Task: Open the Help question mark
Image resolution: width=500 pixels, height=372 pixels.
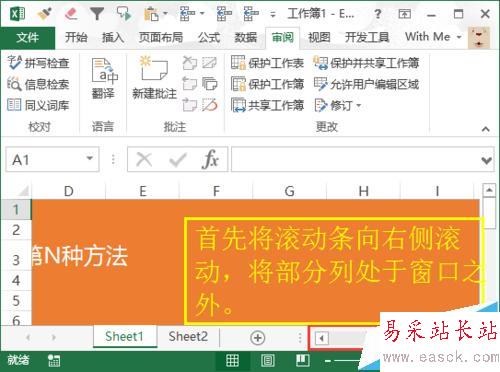Action: pyautogui.click(x=377, y=14)
